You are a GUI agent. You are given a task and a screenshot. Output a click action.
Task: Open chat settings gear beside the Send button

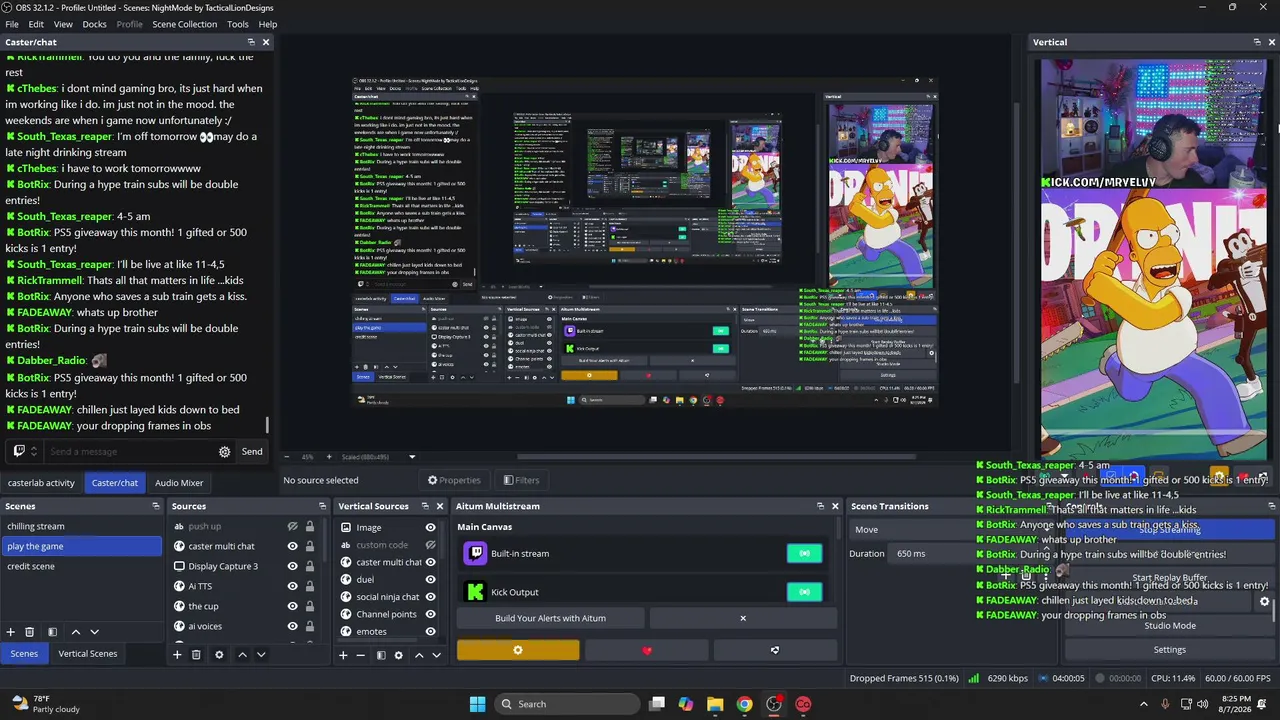(224, 452)
